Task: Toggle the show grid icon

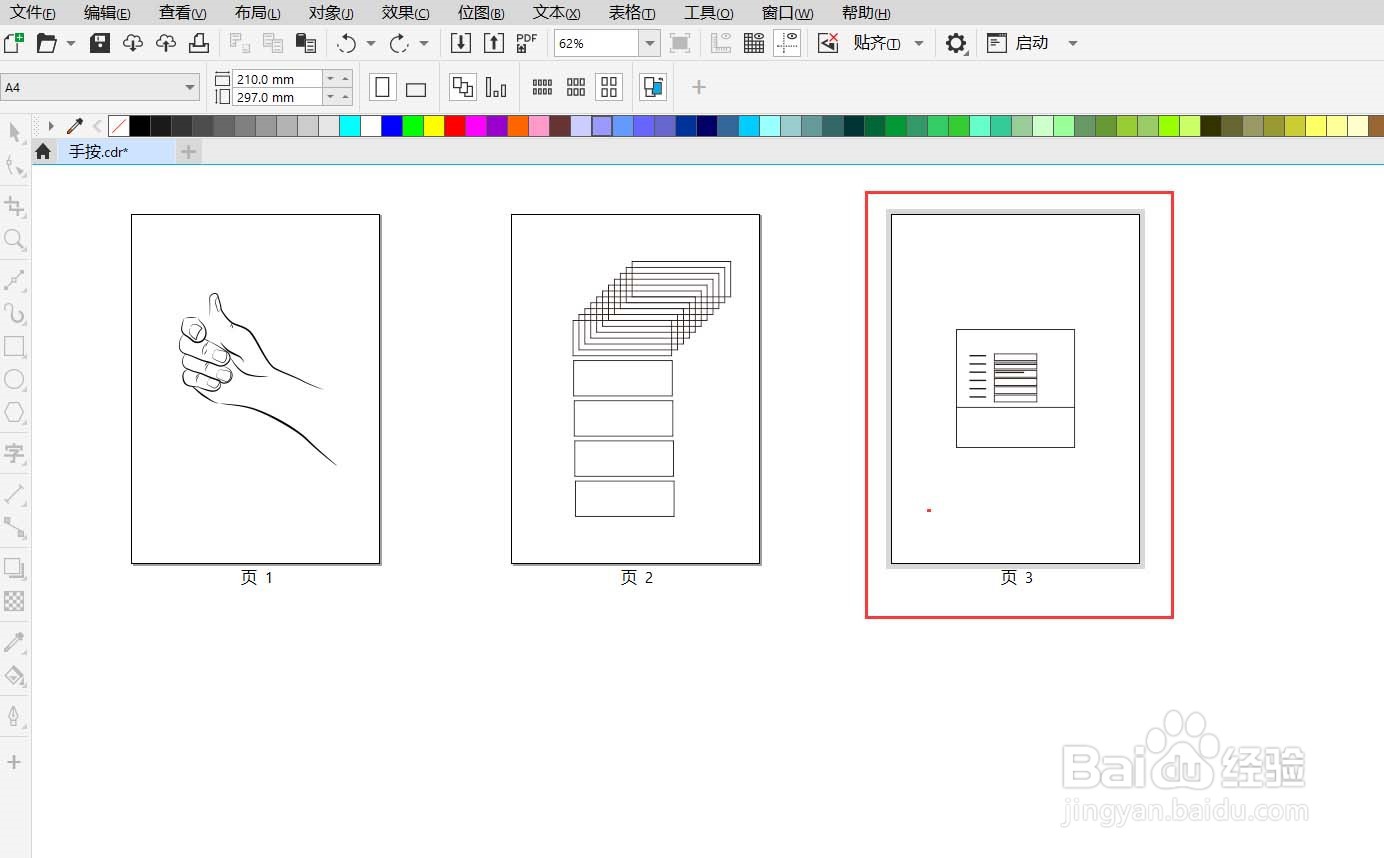Action: pyautogui.click(x=754, y=43)
